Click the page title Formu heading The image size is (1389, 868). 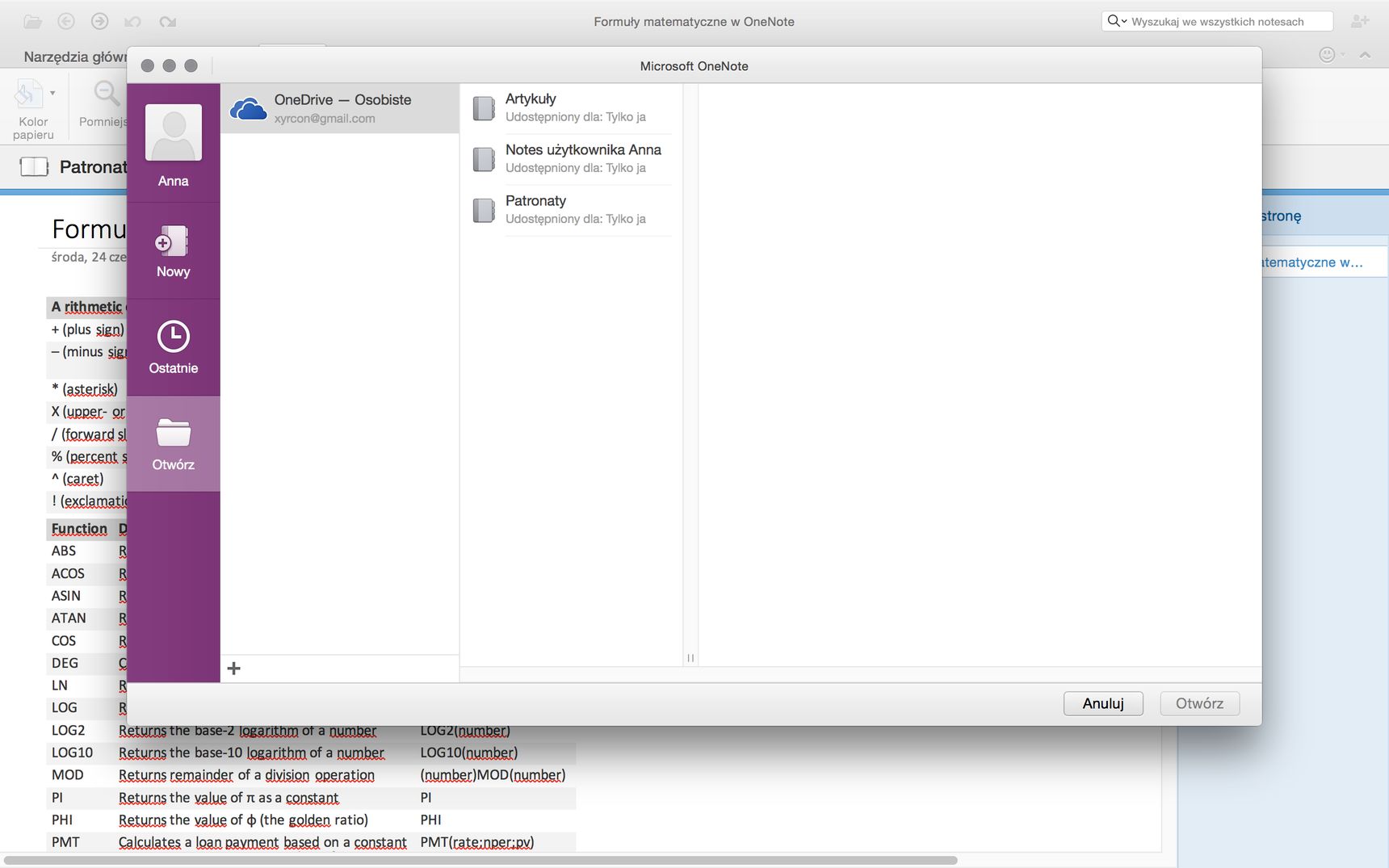pos(89,229)
